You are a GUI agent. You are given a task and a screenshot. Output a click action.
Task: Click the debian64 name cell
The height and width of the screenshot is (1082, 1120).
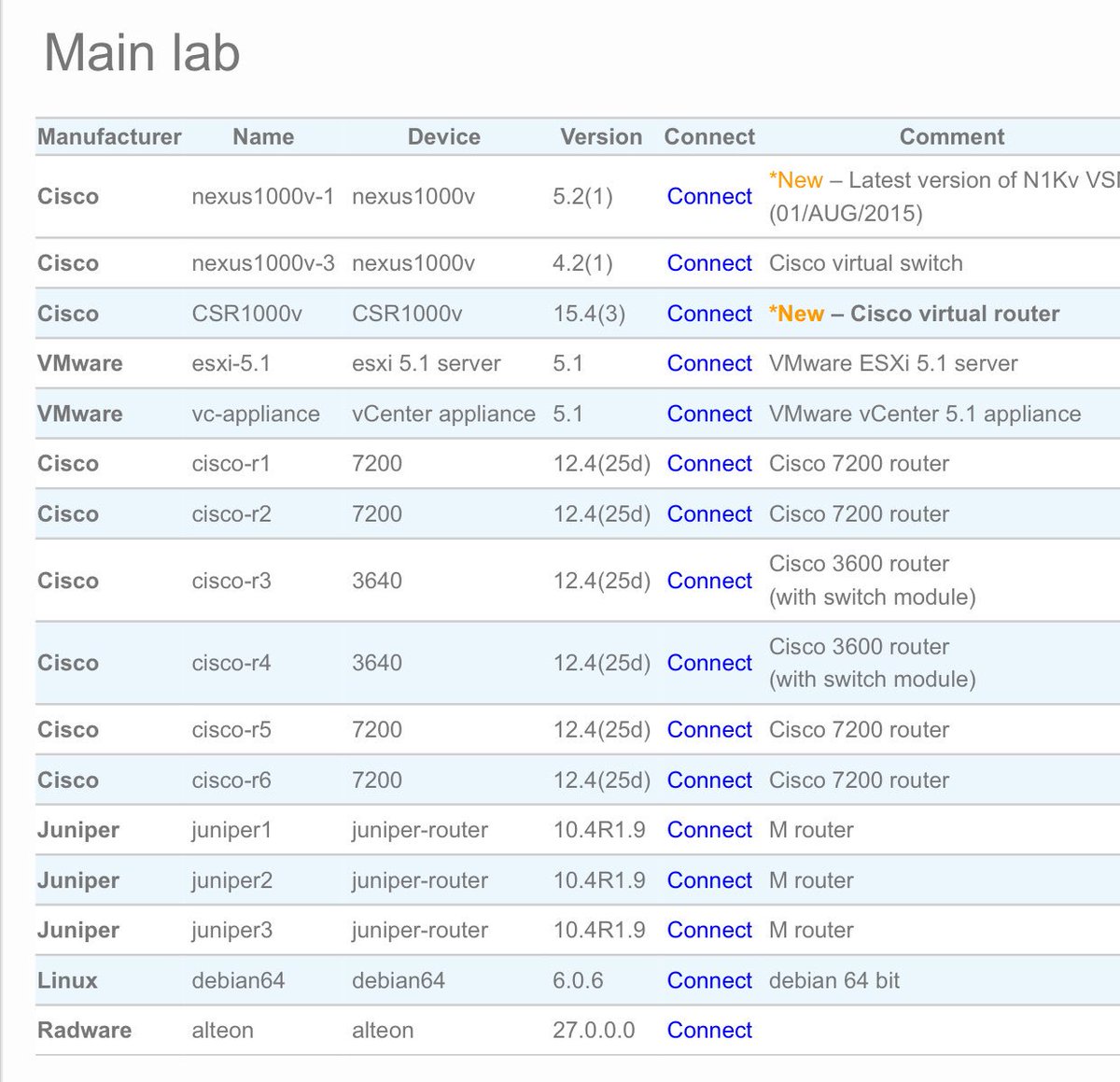pos(238,980)
